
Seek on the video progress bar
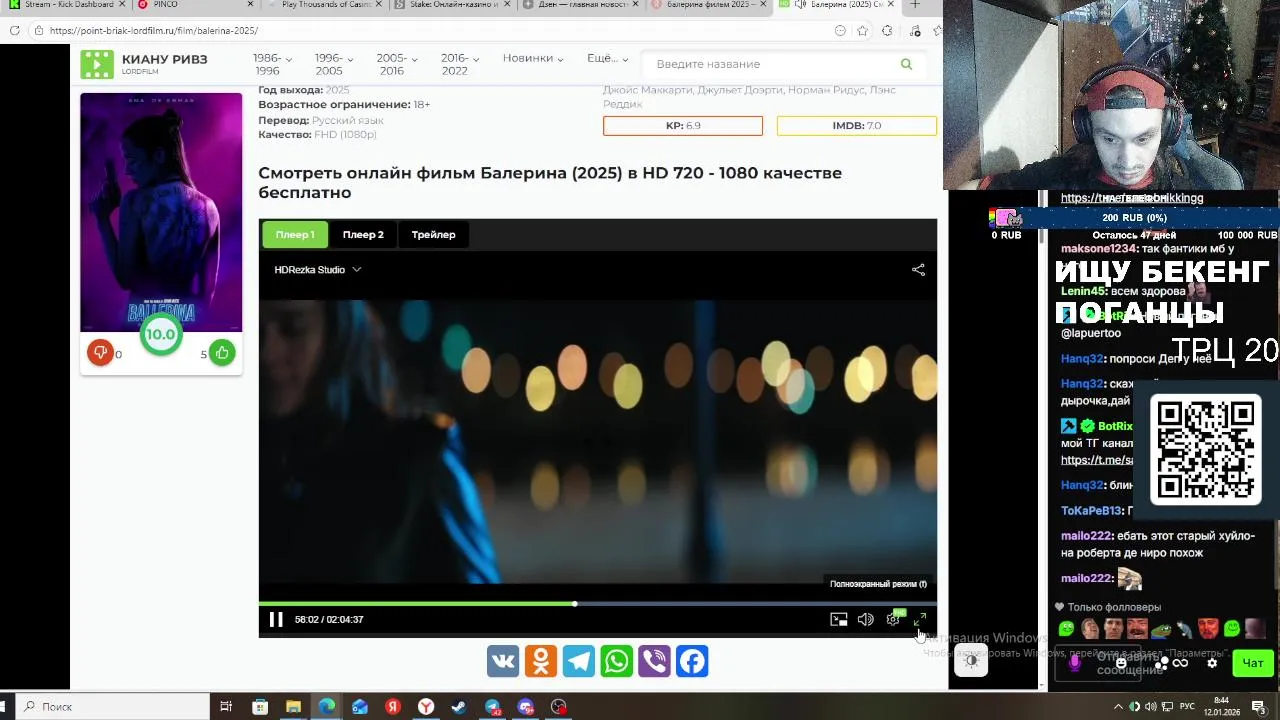click(x=598, y=603)
